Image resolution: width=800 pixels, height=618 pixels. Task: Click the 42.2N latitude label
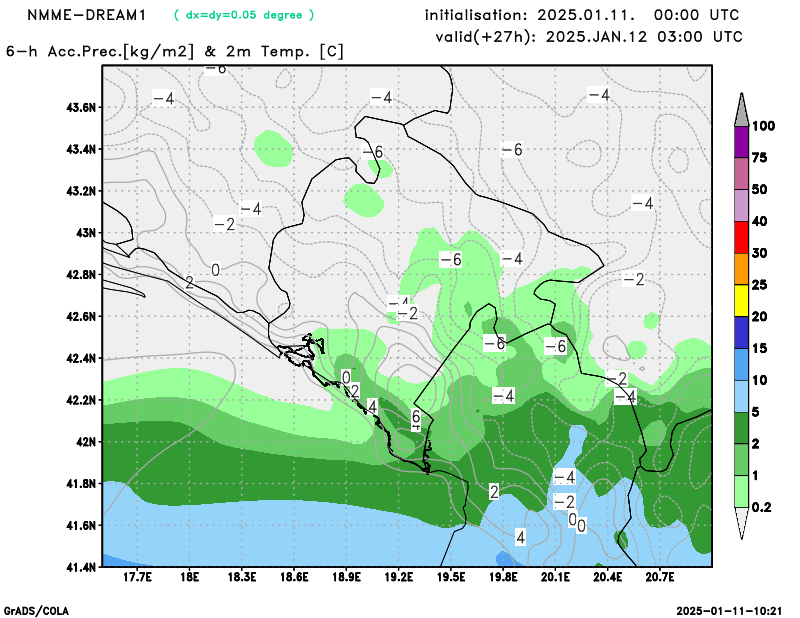[81, 401]
